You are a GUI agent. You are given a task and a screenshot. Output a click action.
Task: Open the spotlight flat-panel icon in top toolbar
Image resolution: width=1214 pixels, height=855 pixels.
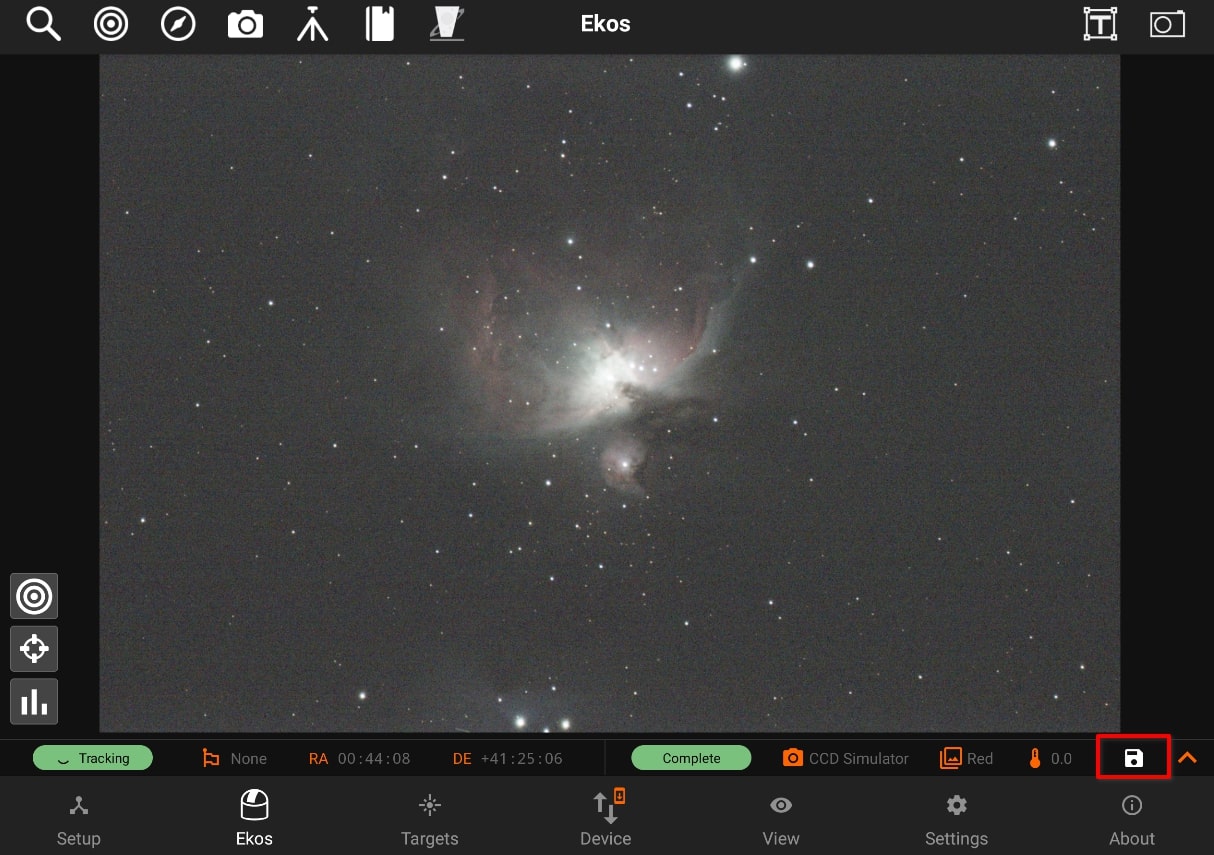tap(445, 24)
